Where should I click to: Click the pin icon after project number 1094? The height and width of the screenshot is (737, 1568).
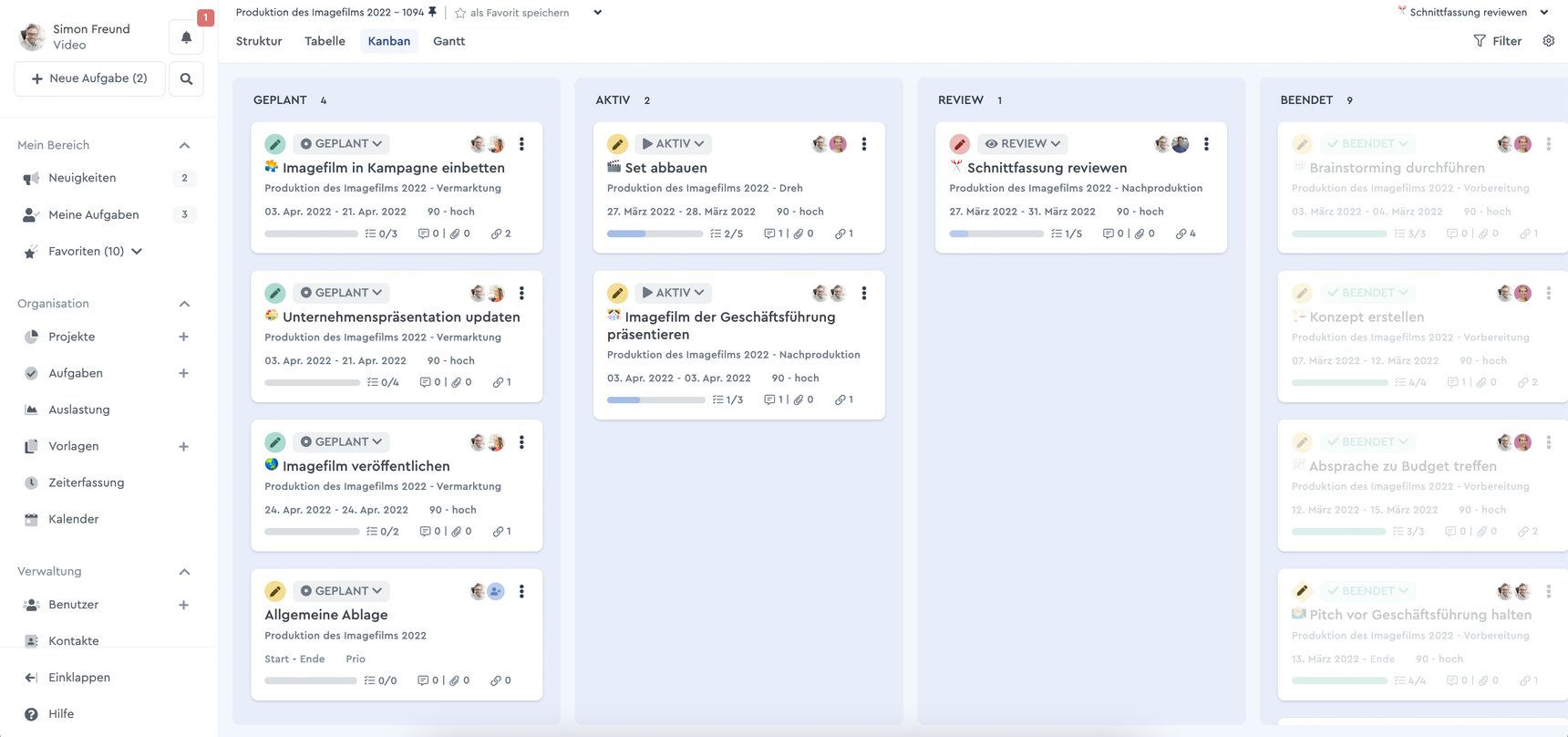pos(432,12)
